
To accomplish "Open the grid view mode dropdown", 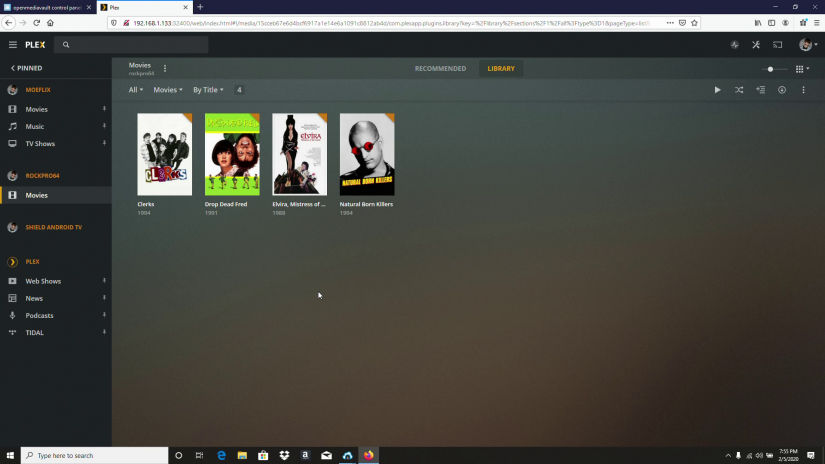I will tap(802, 69).
